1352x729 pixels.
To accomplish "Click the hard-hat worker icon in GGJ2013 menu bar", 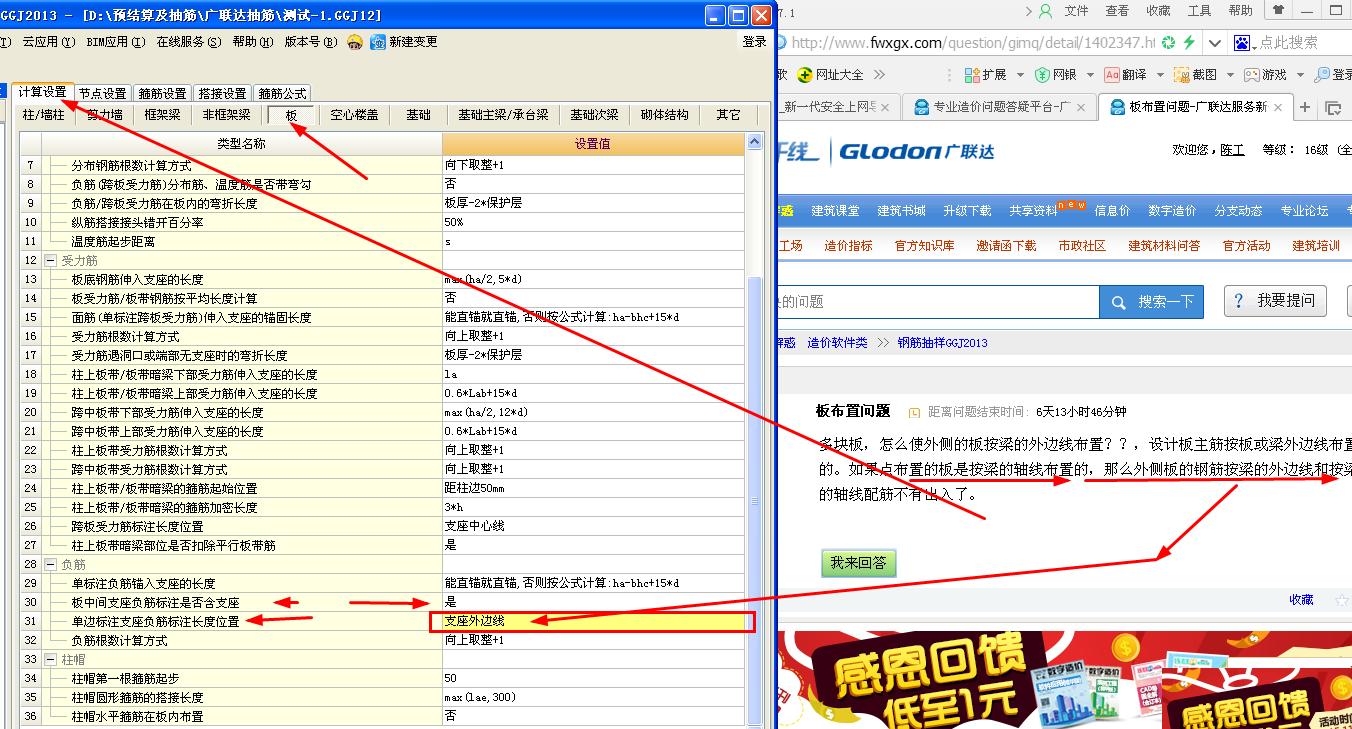I will click(355, 42).
